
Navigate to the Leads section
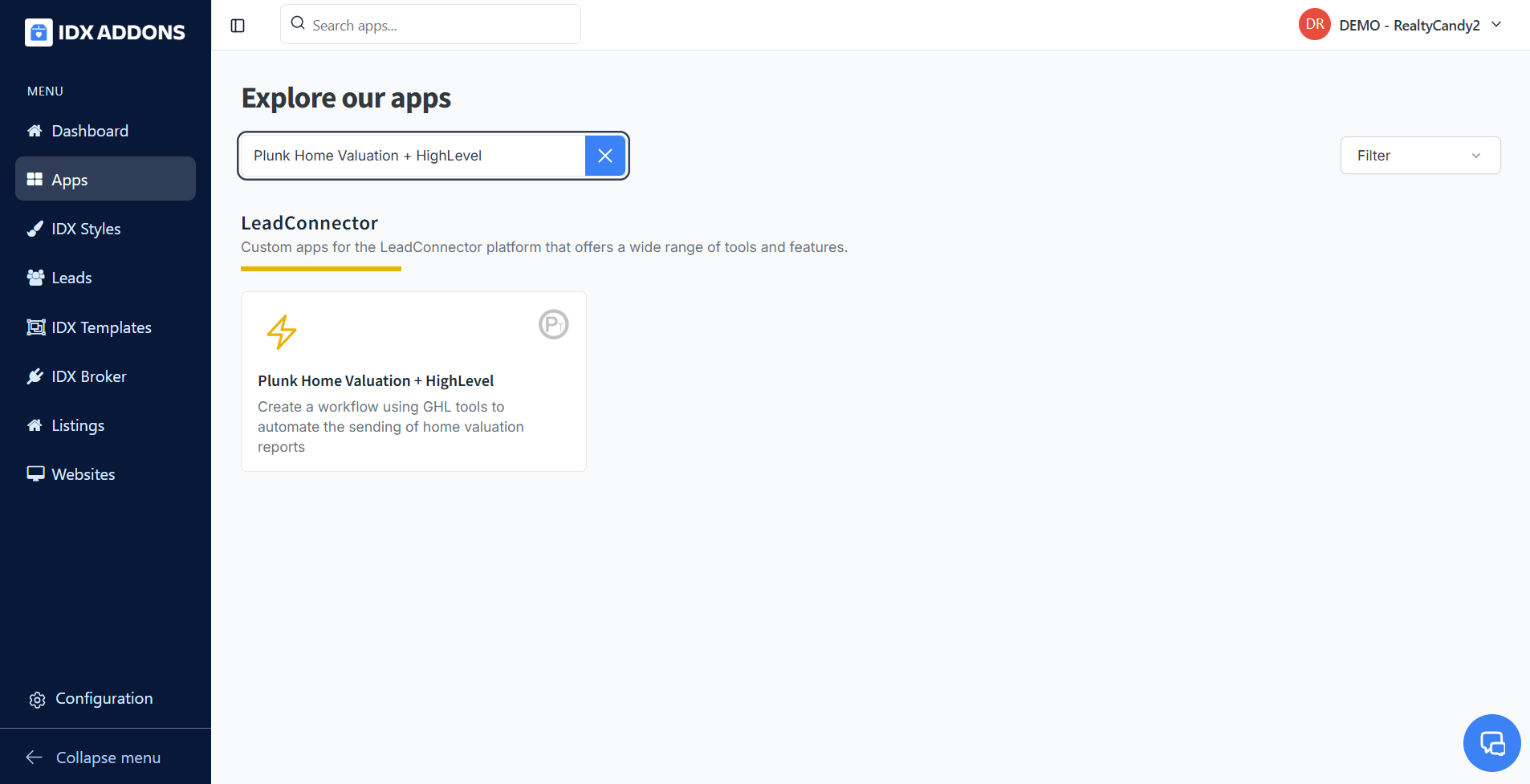pos(71,278)
